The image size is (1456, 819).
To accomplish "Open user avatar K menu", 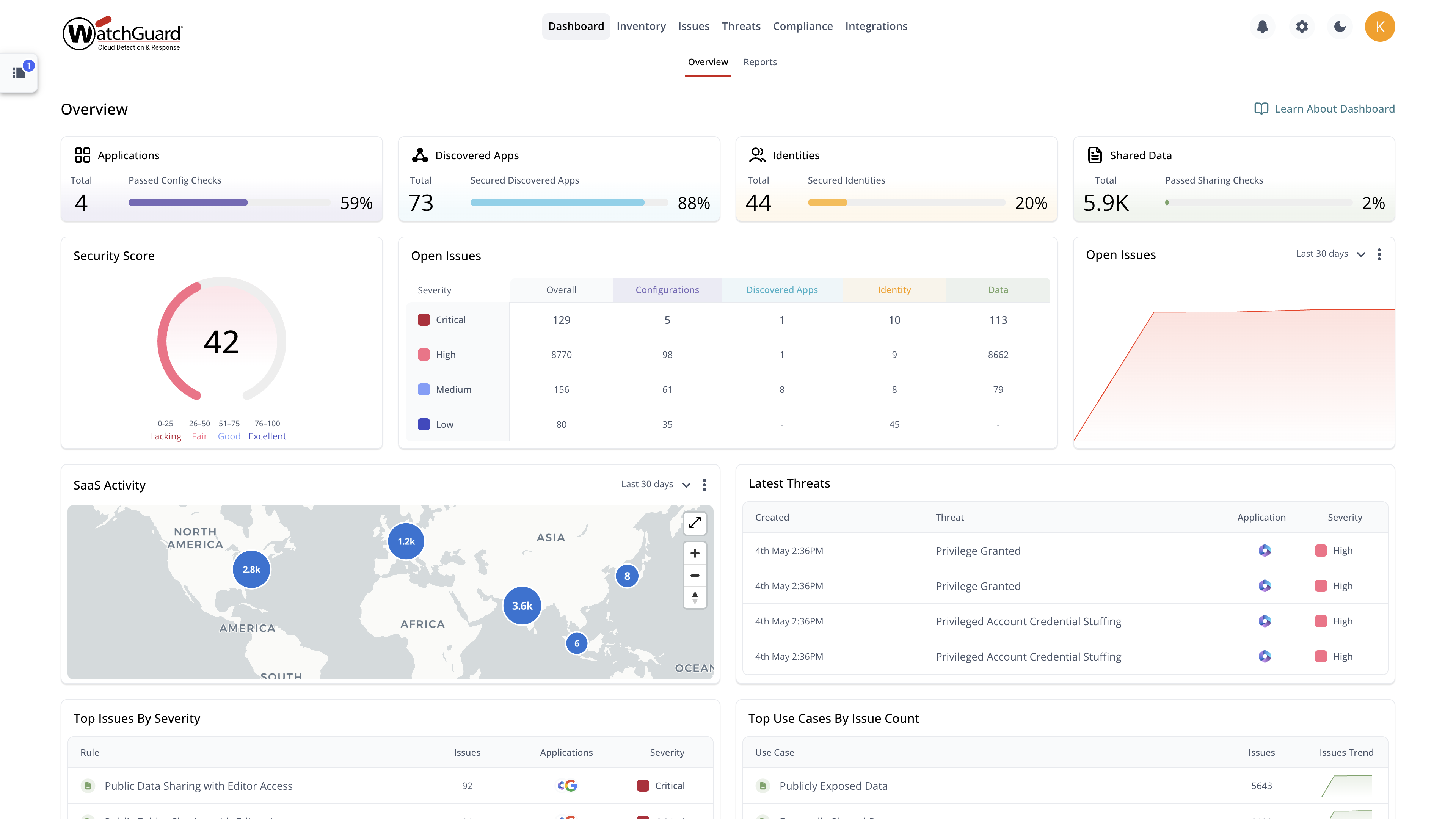I will pos(1380,27).
